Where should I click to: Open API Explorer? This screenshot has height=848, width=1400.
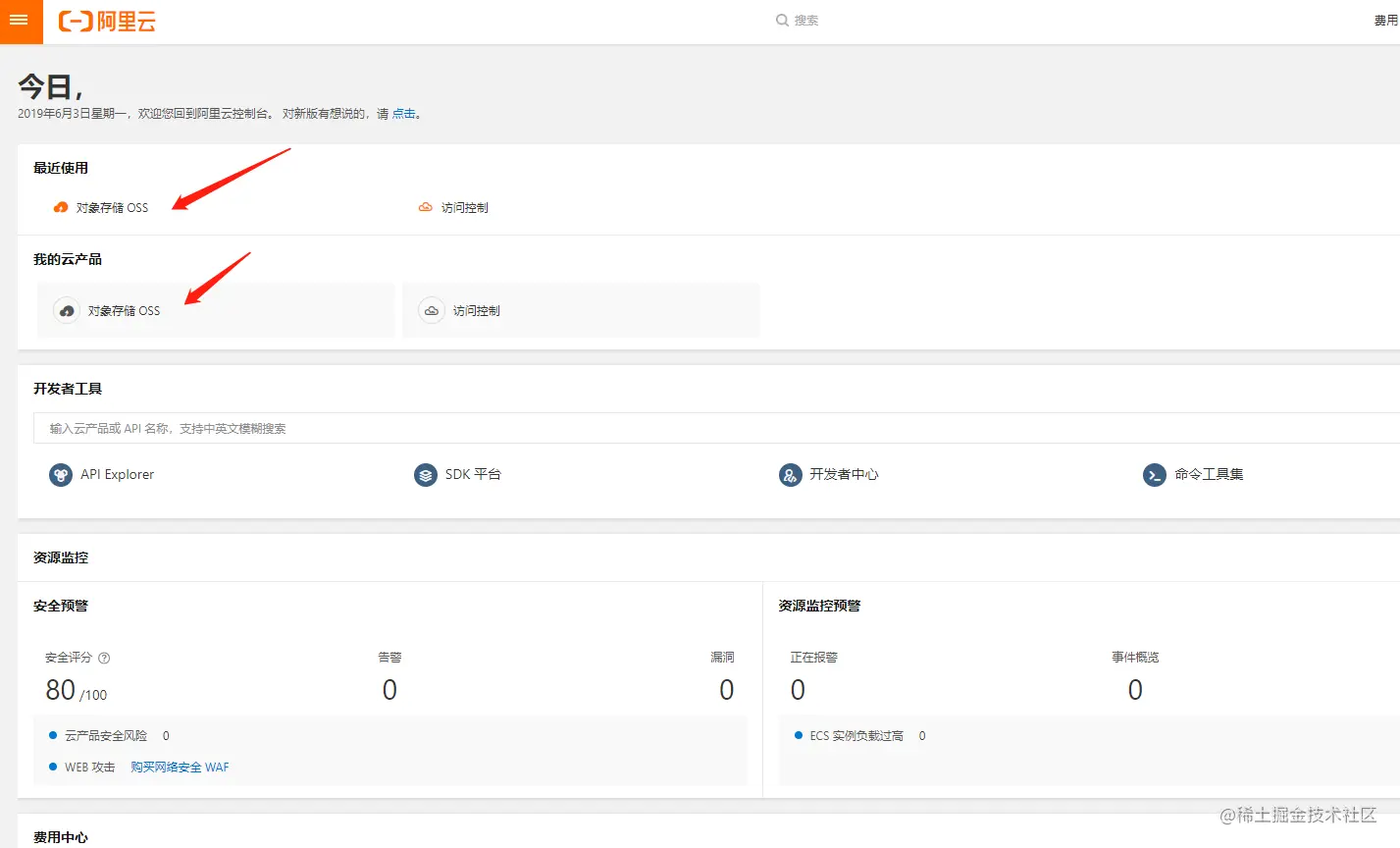coord(117,474)
